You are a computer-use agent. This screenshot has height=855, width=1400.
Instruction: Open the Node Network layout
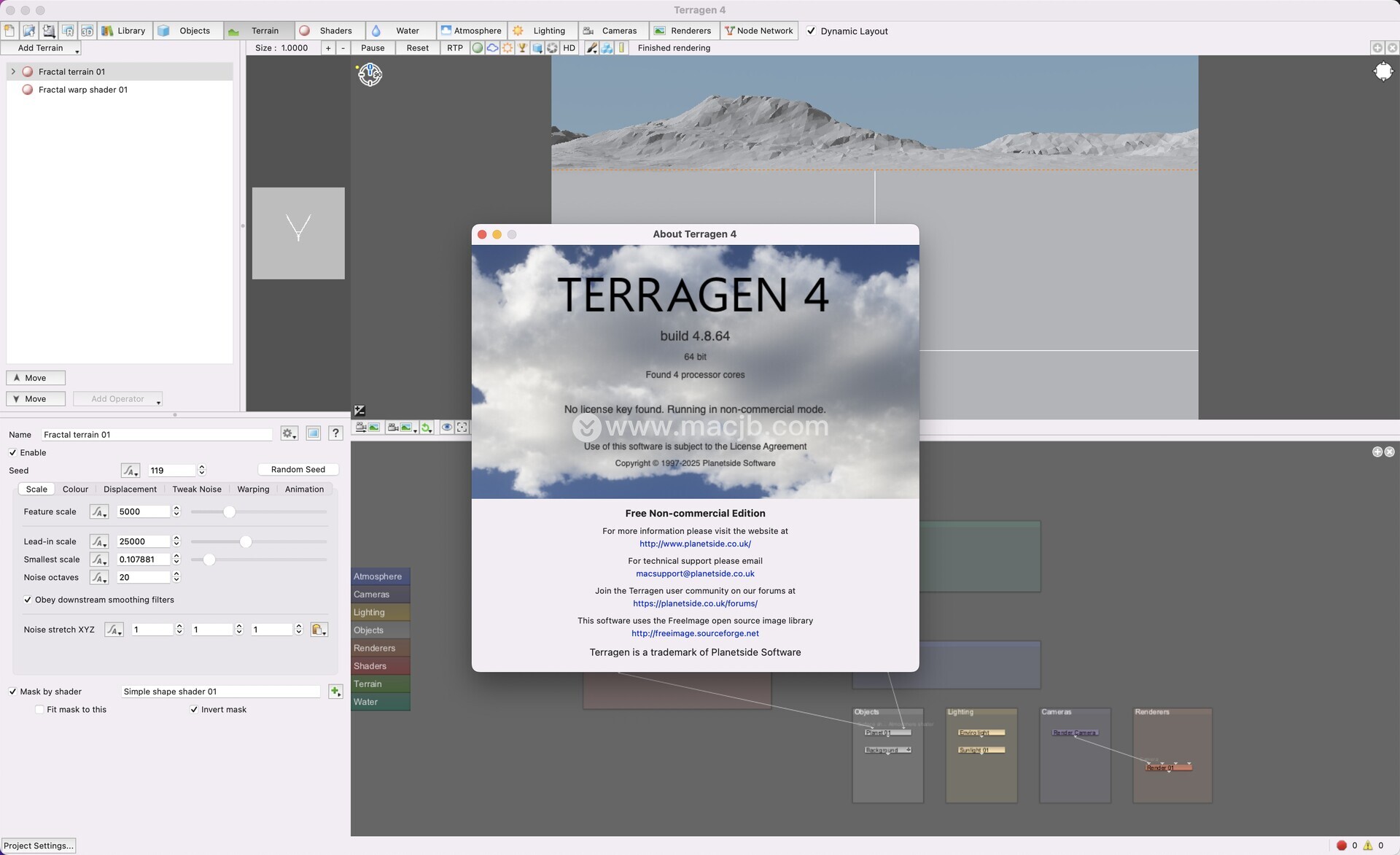758,31
